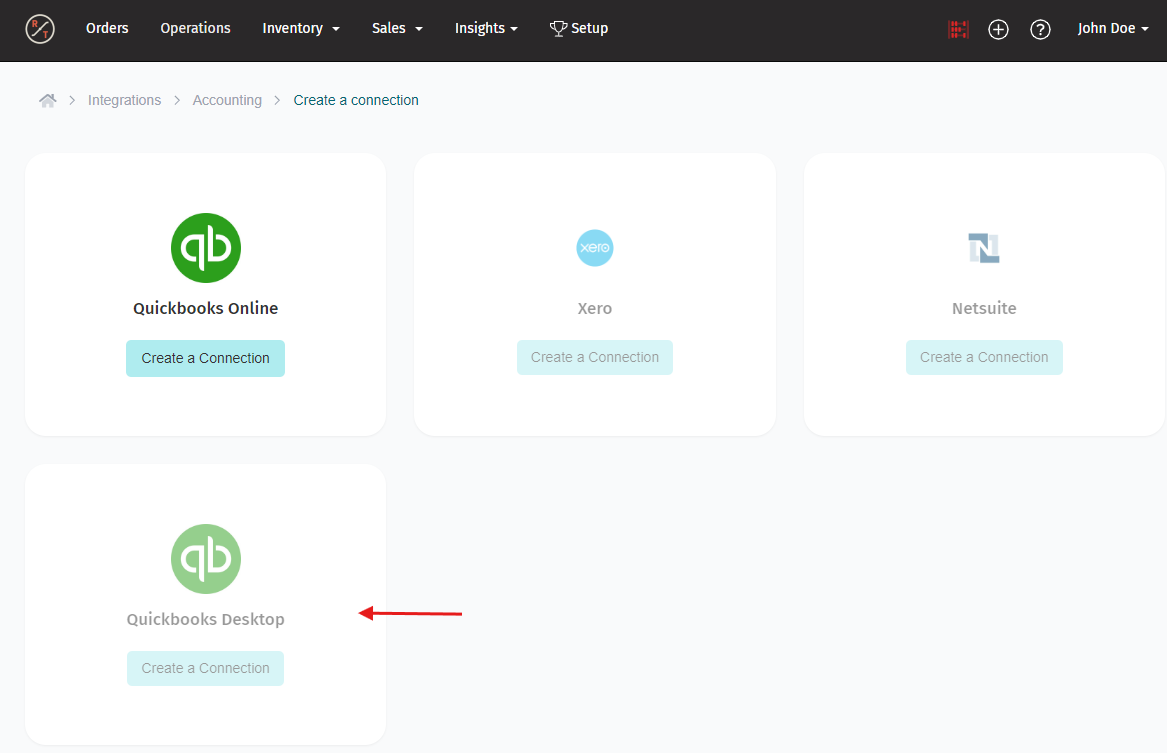Click the Quickbooks Desktop title
The image size is (1167, 753).
205,619
